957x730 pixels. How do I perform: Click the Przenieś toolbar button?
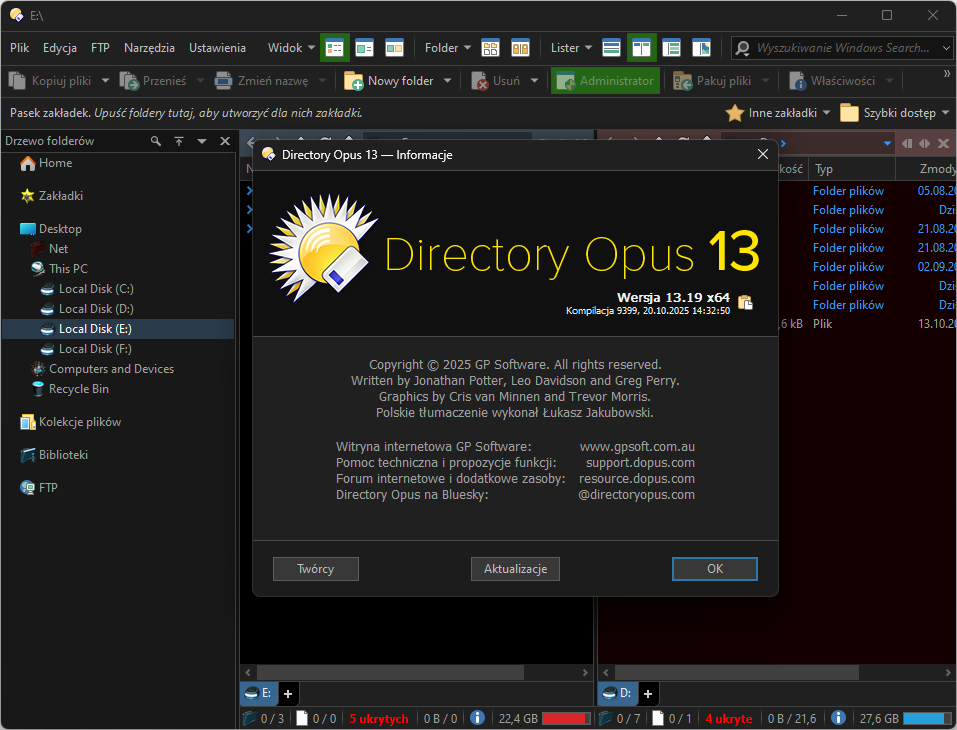pyautogui.click(x=153, y=81)
